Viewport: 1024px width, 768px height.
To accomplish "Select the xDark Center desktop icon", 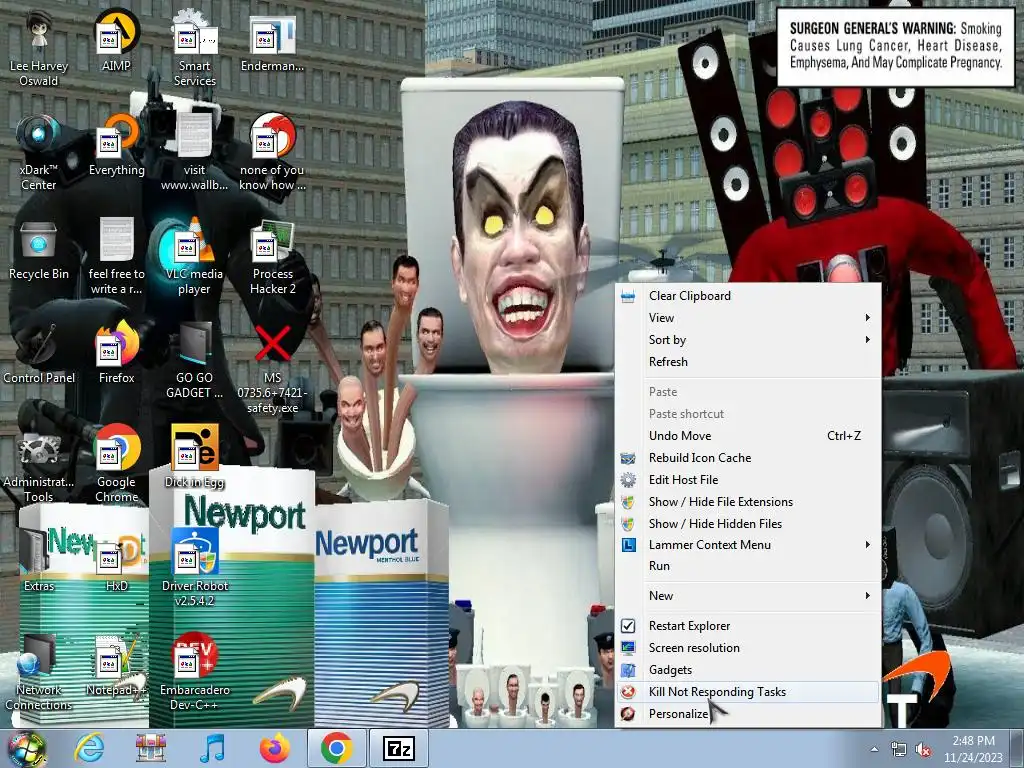I will click(x=39, y=153).
